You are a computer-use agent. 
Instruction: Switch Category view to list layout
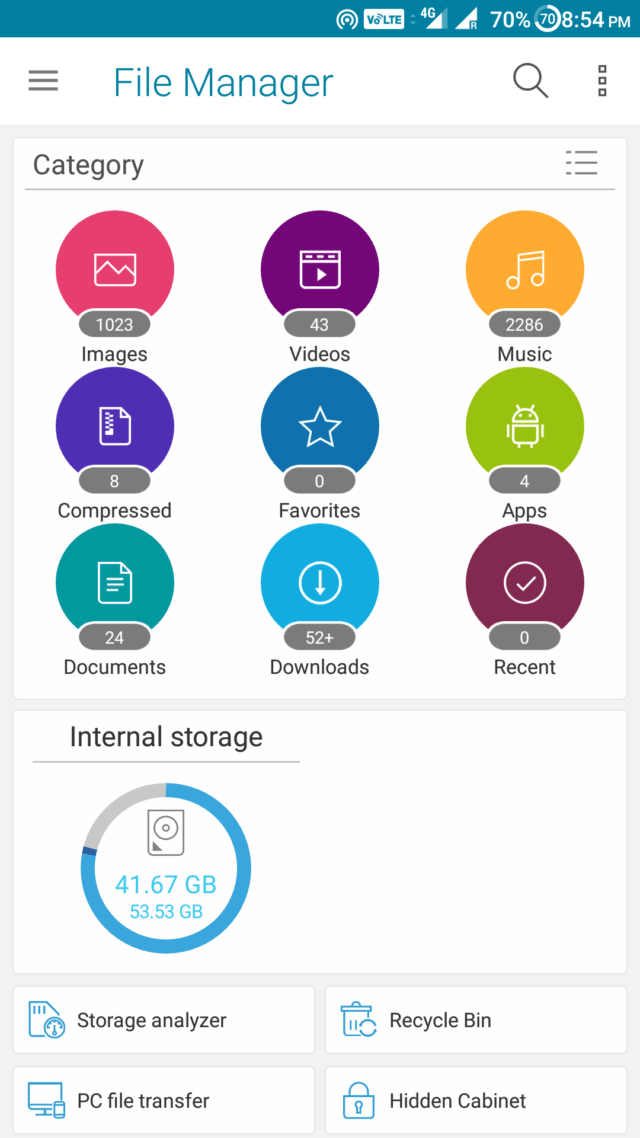pyautogui.click(x=581, y=163)
